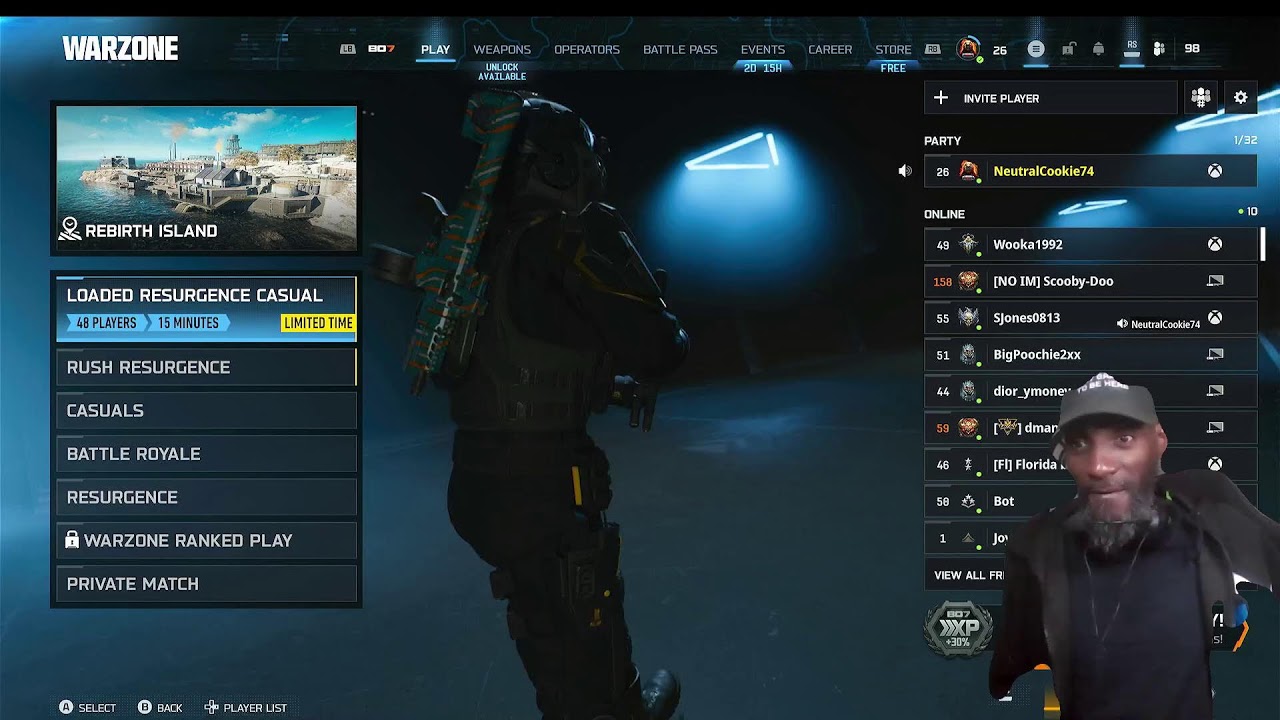Select Warzone Ranked Play

[206, 540]
